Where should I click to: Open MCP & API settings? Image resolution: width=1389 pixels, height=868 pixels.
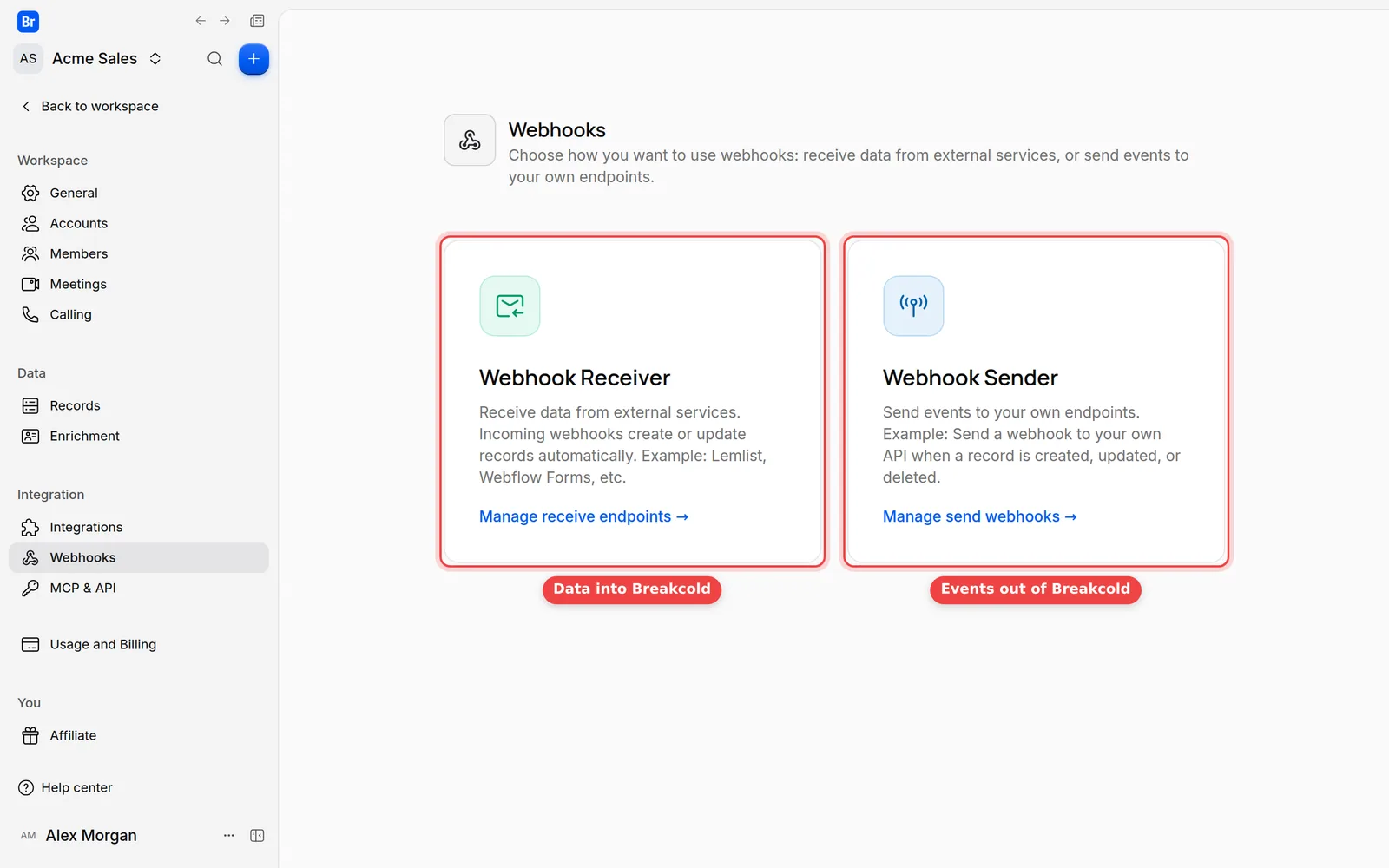[x=139, y=588]
